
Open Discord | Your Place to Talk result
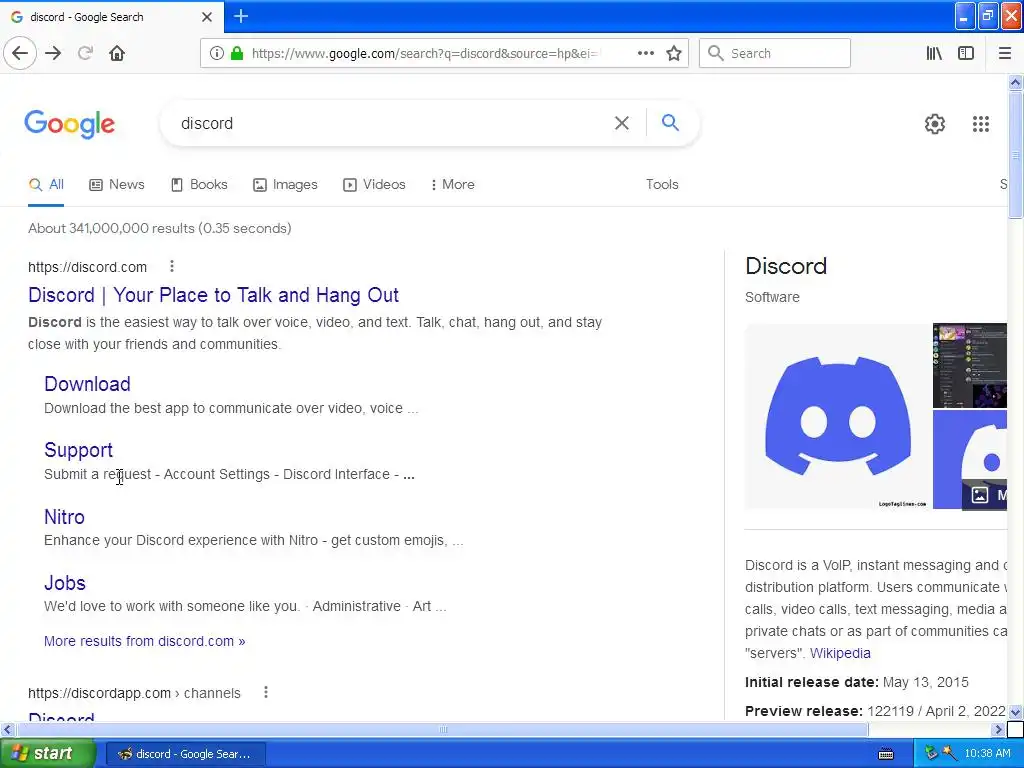214,295
